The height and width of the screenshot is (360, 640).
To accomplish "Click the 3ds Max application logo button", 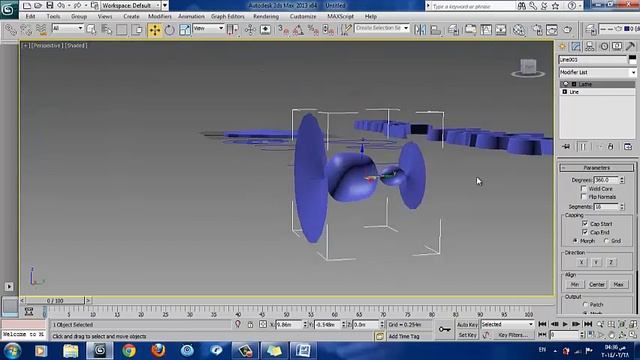I will click(x=9, y=9).
